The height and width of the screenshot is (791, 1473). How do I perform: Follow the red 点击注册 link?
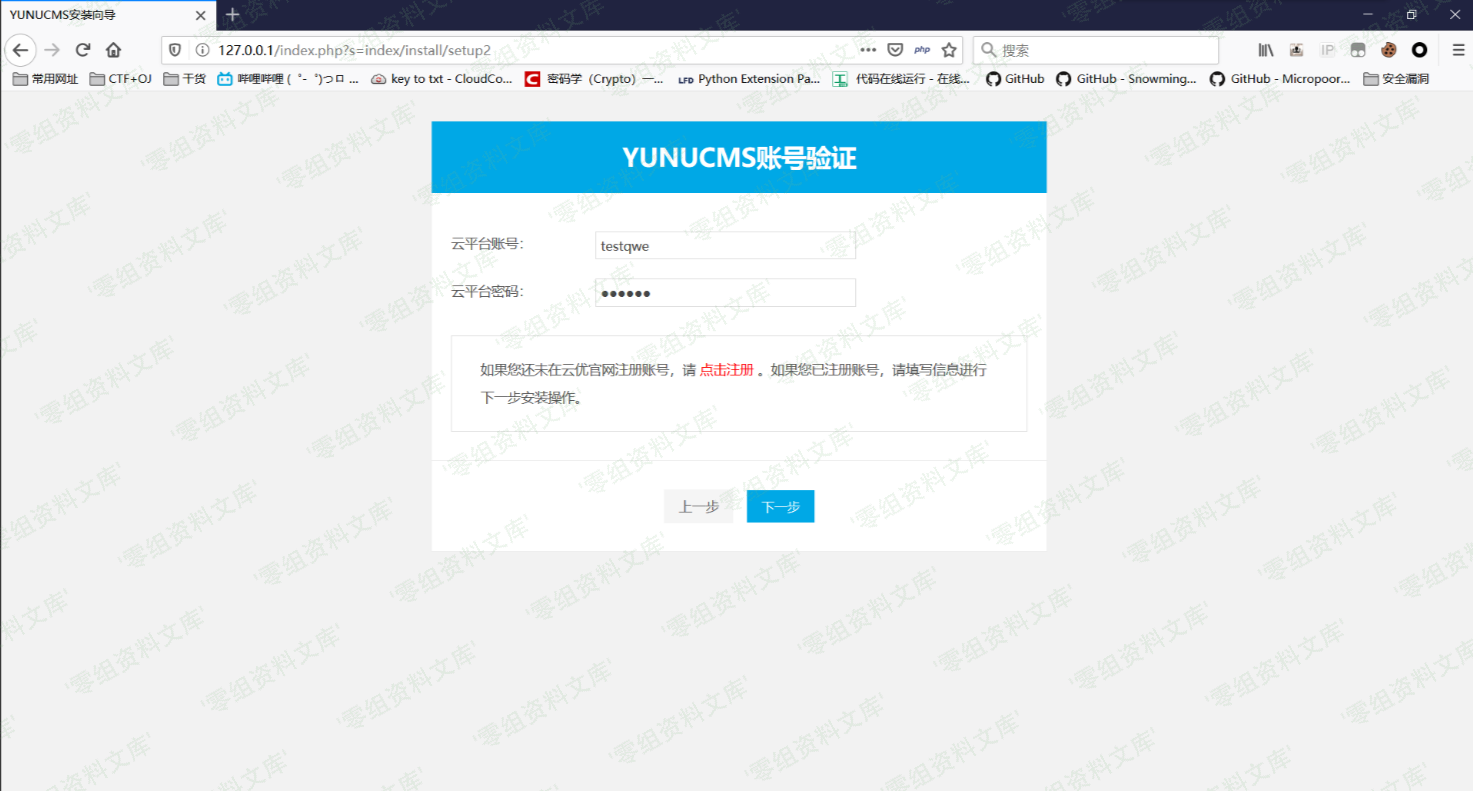click(x=726, y=370)
